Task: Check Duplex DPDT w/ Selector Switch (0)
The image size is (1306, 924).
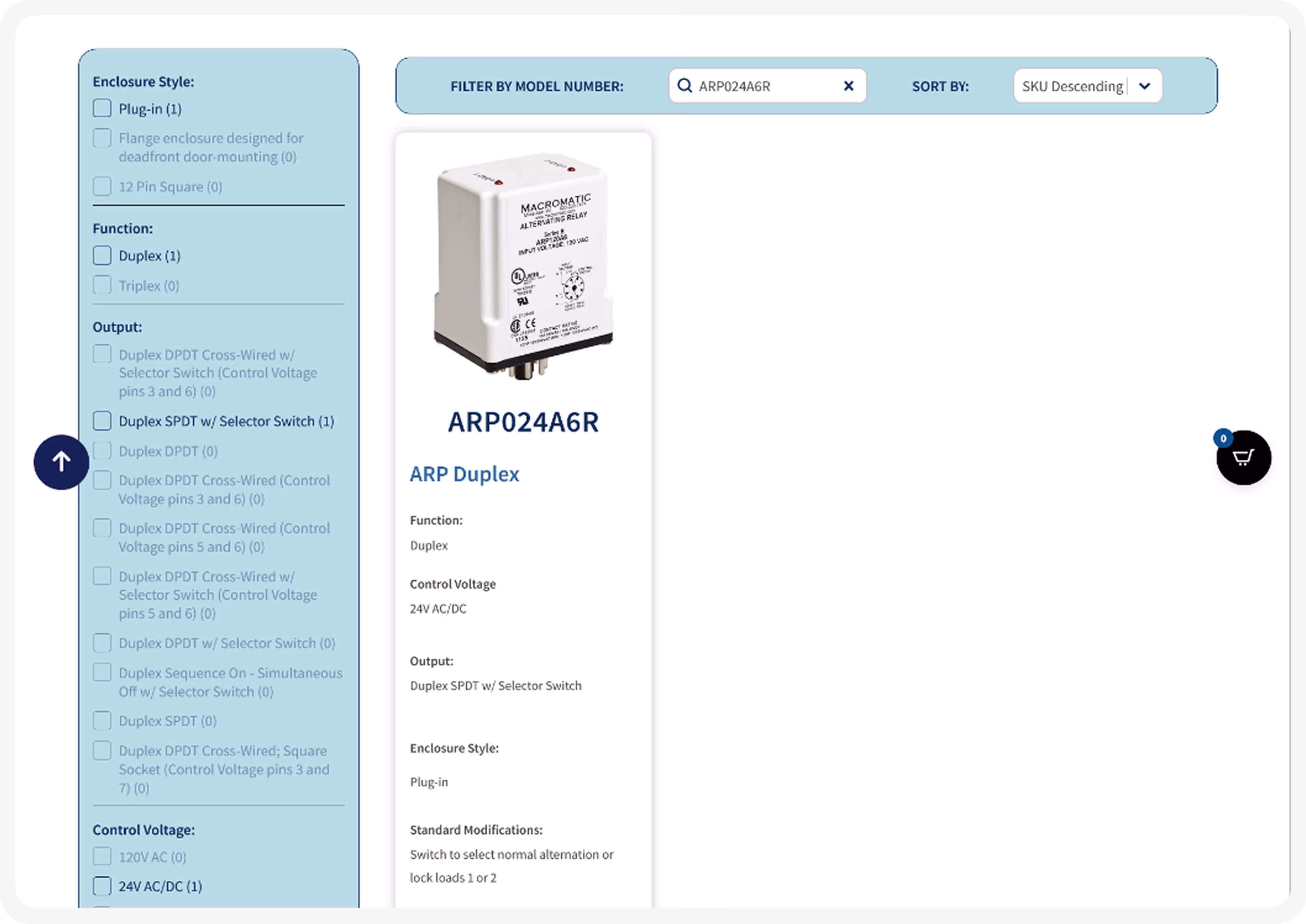Action: click(x=102, y=643)
